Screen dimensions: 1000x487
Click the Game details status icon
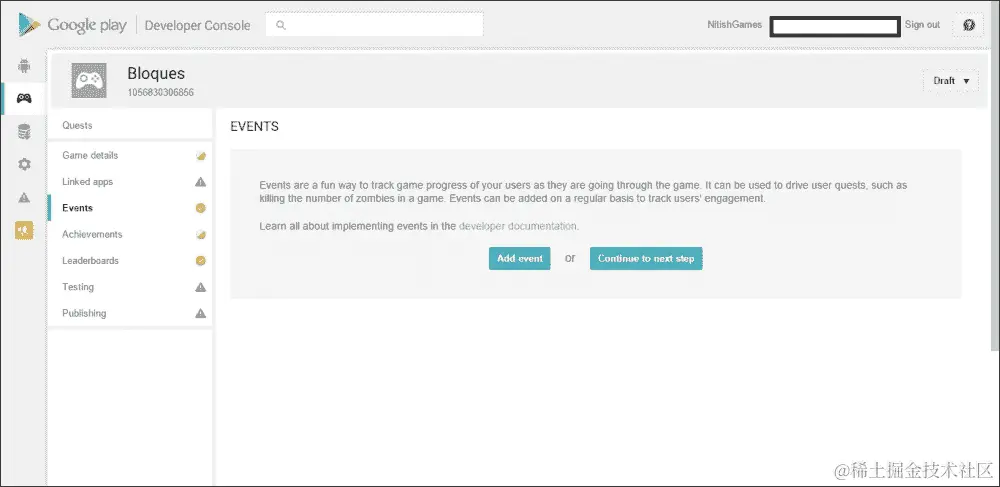coord(200,156)
